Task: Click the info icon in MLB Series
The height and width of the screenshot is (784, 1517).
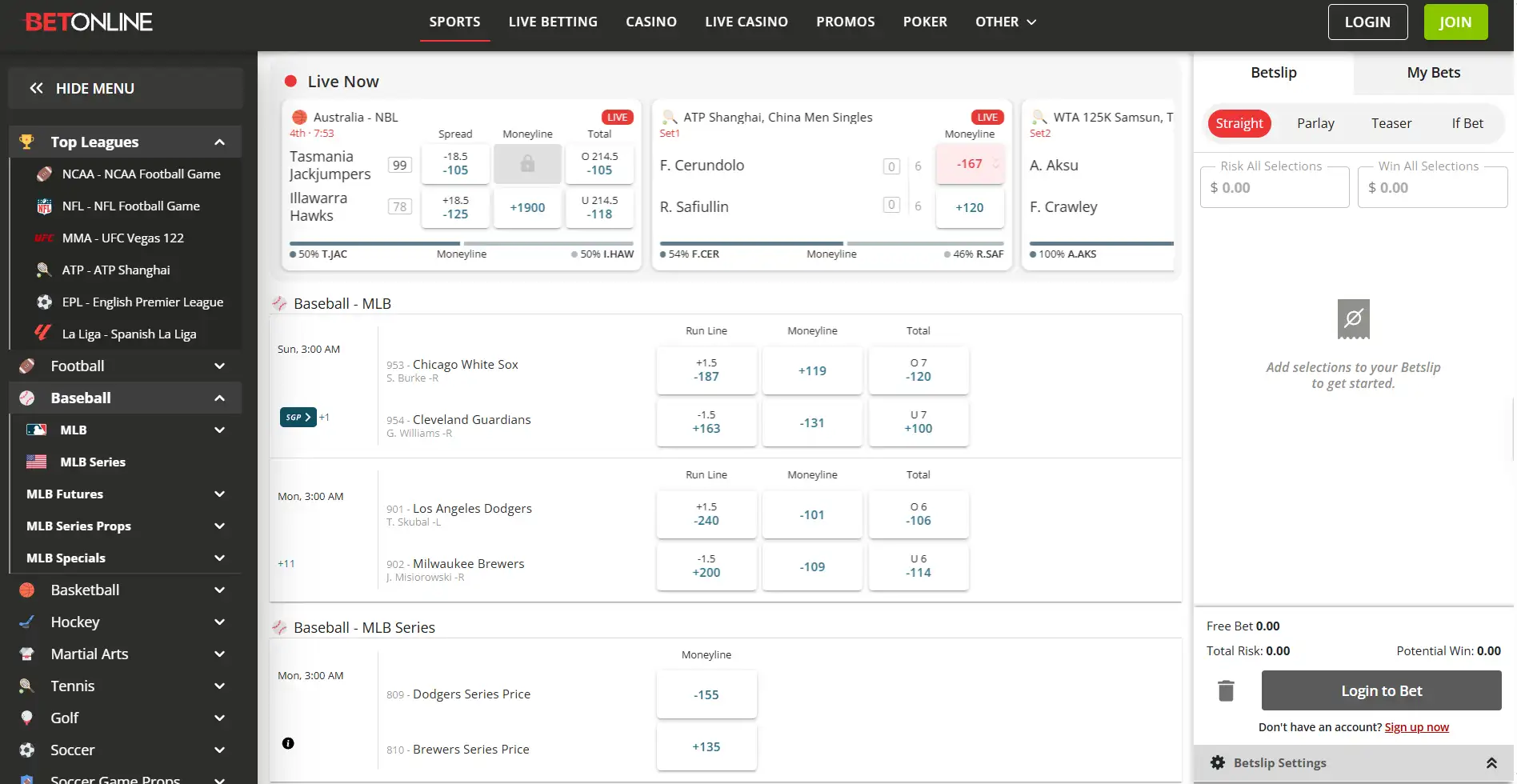Action: [288, 743]
